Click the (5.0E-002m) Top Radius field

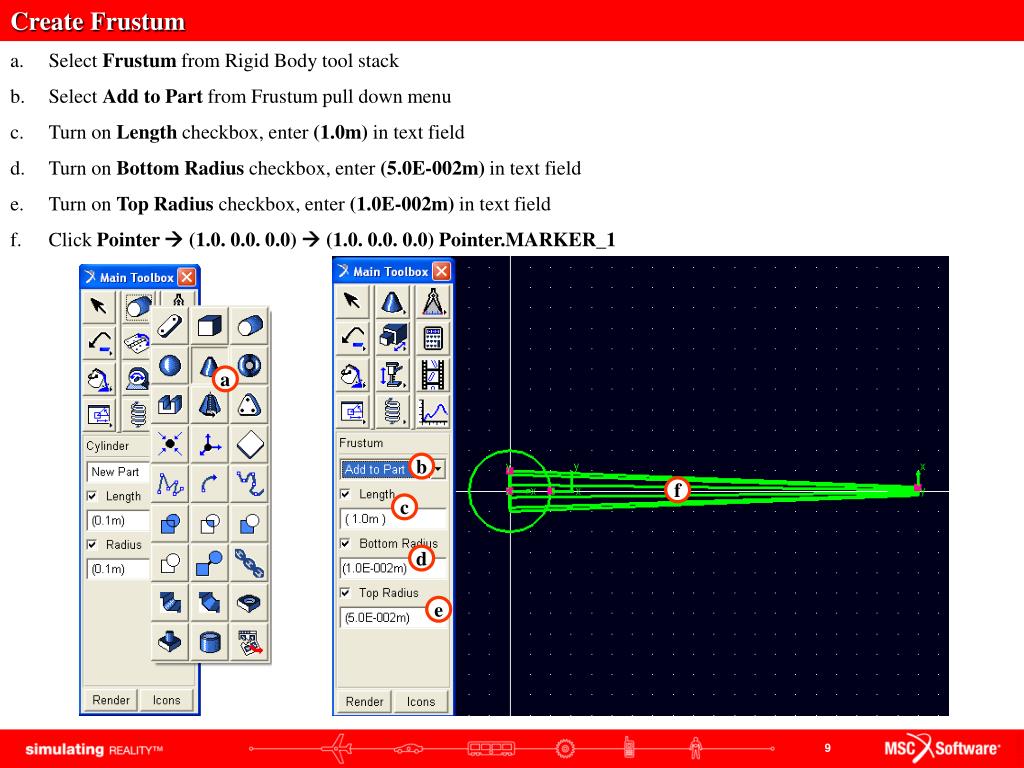[x=393, y=617]
